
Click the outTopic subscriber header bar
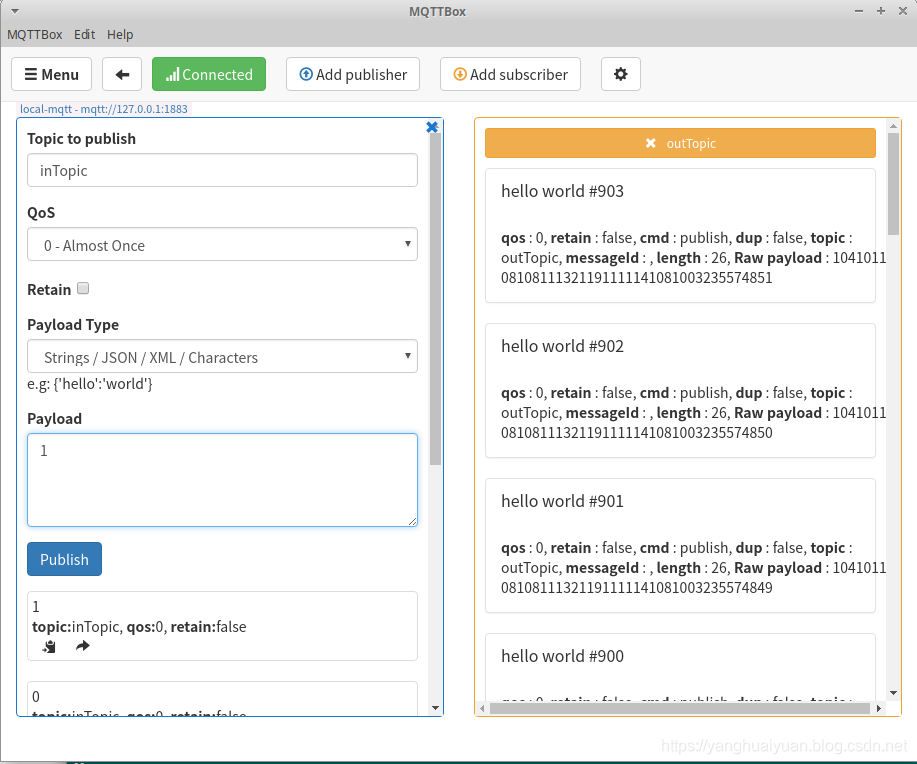[680, 143]
